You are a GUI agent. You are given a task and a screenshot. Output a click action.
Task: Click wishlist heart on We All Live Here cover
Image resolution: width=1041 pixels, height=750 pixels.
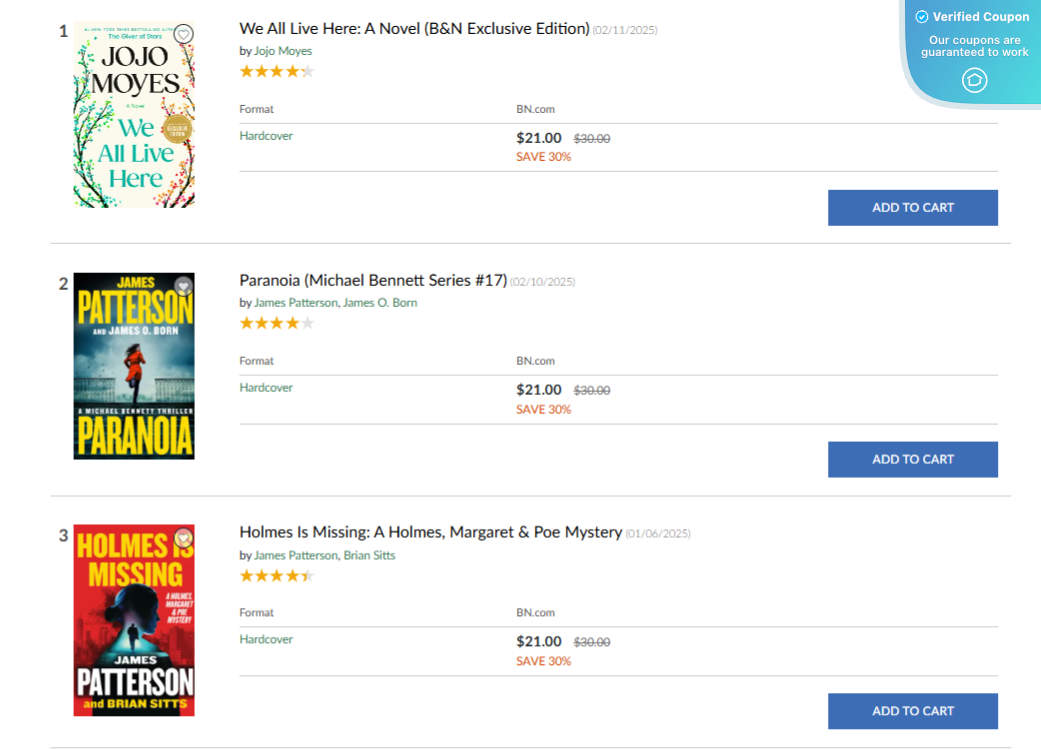click(x=183, y=34)
